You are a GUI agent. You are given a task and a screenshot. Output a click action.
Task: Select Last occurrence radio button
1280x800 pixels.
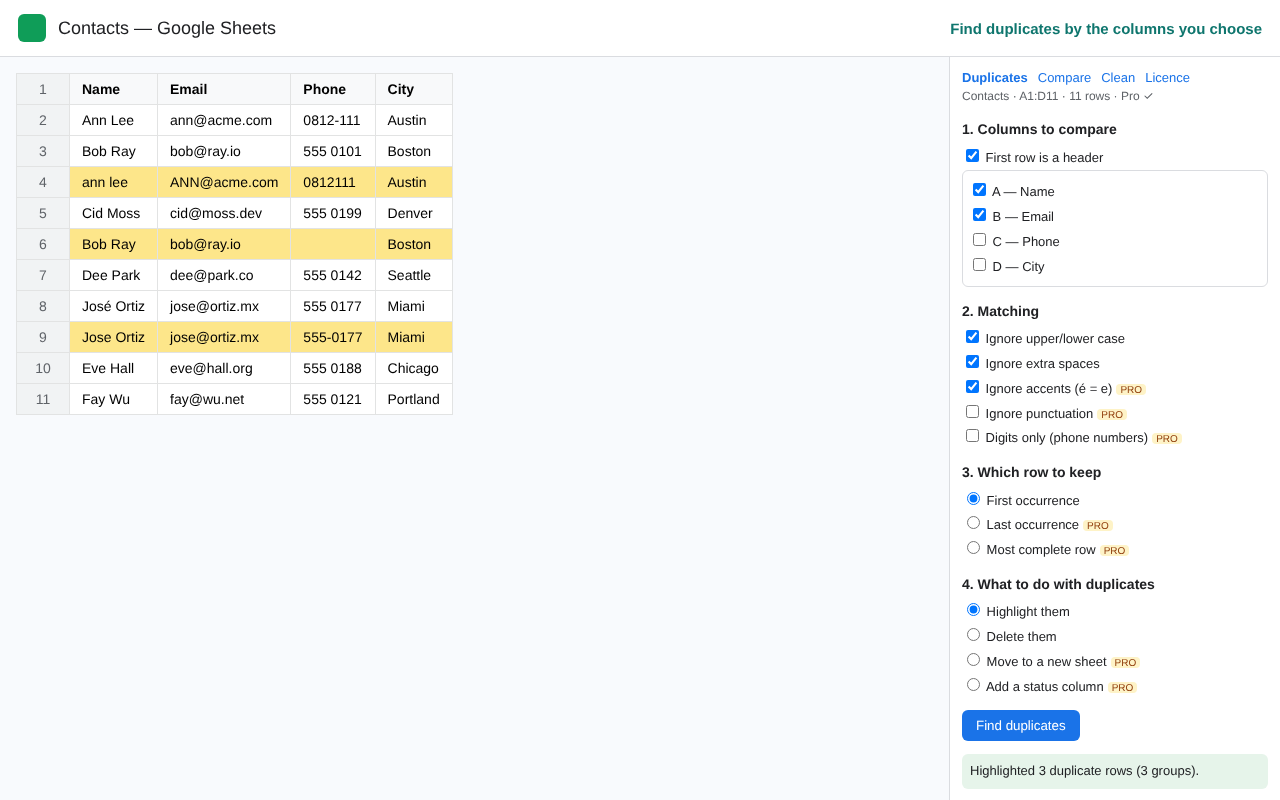click(x=973, y=523)
